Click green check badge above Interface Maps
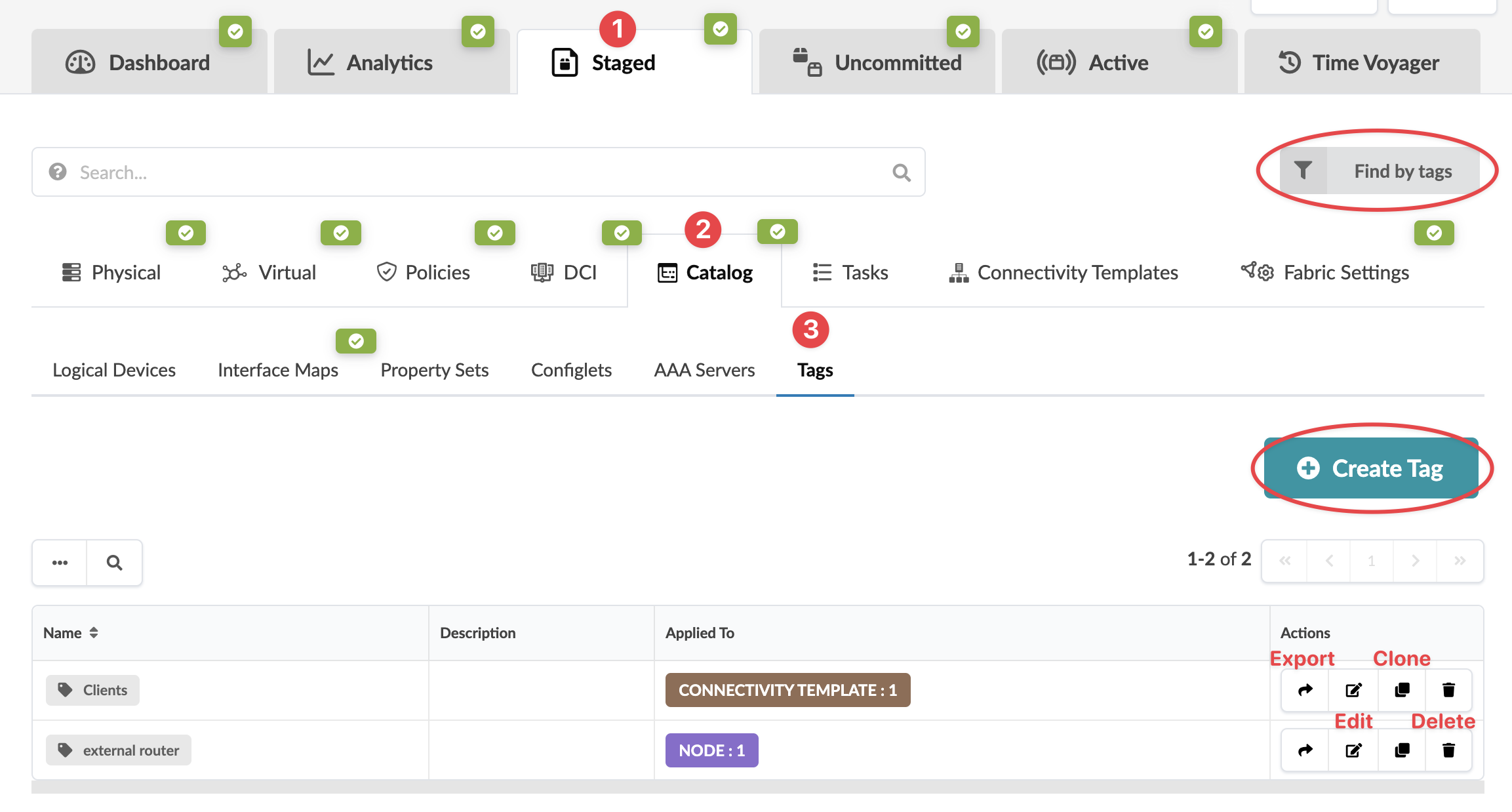1512x812 pixels. pyautogui.click(x=356, y=341)
